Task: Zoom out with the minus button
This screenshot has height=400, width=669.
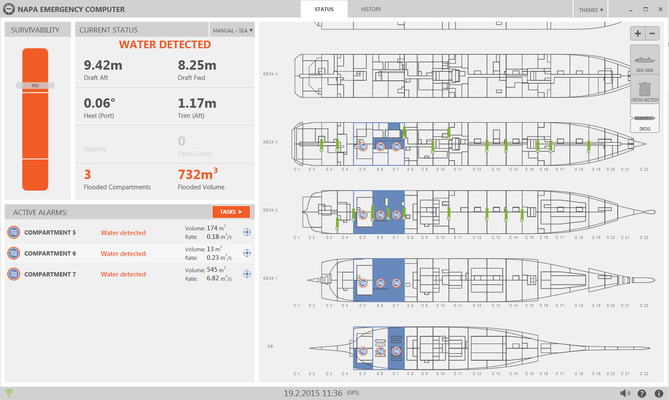Action: pos(652,33)
